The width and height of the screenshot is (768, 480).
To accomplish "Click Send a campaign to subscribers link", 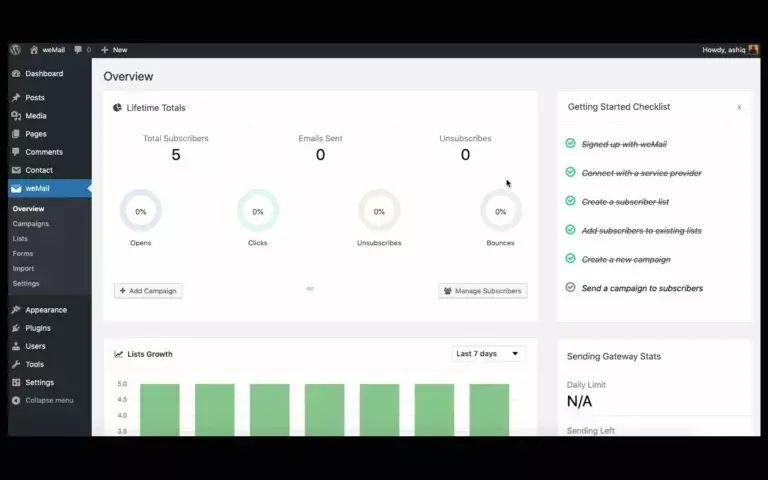I will click(642, 288).
